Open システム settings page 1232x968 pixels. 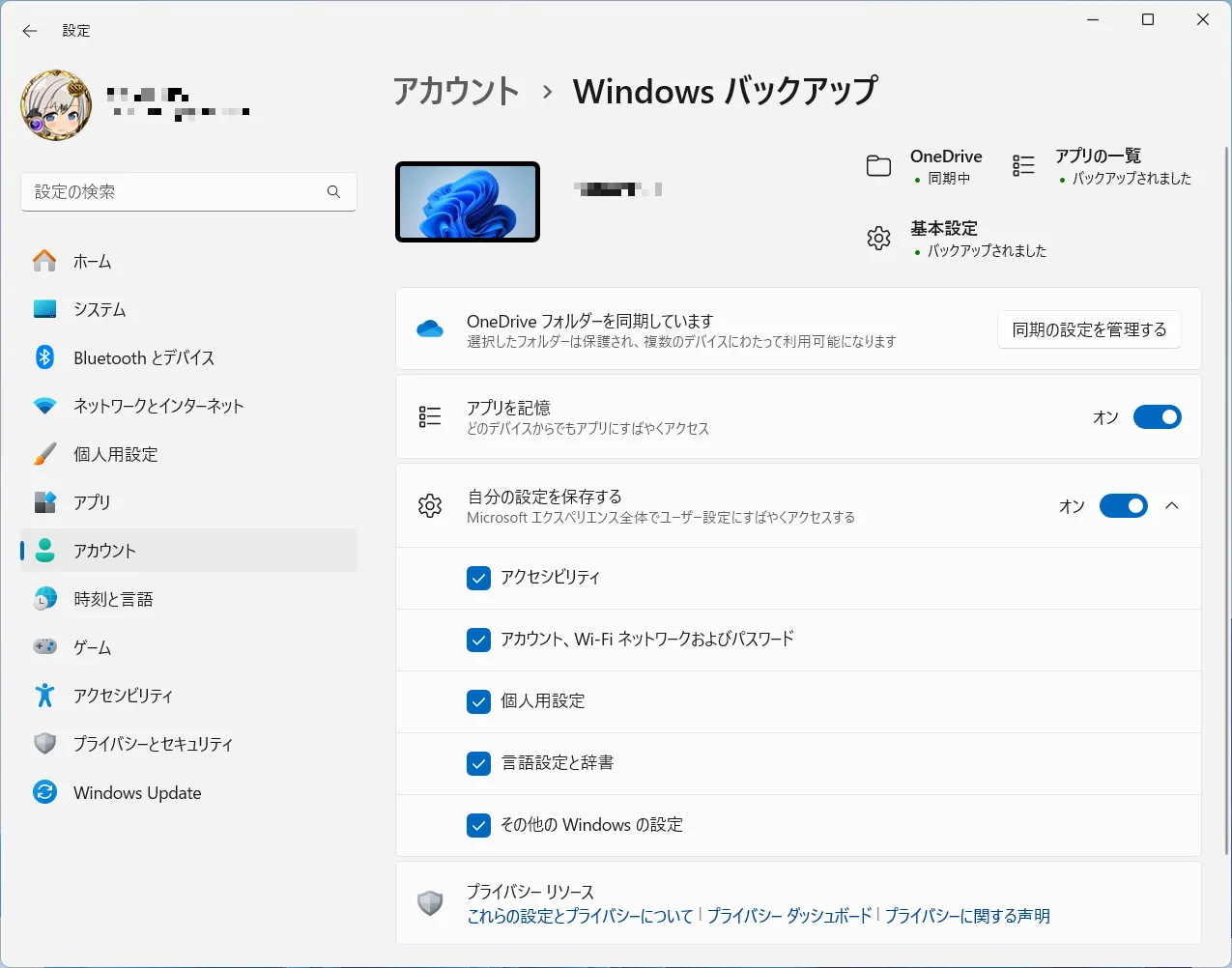(x=188, y=309)
